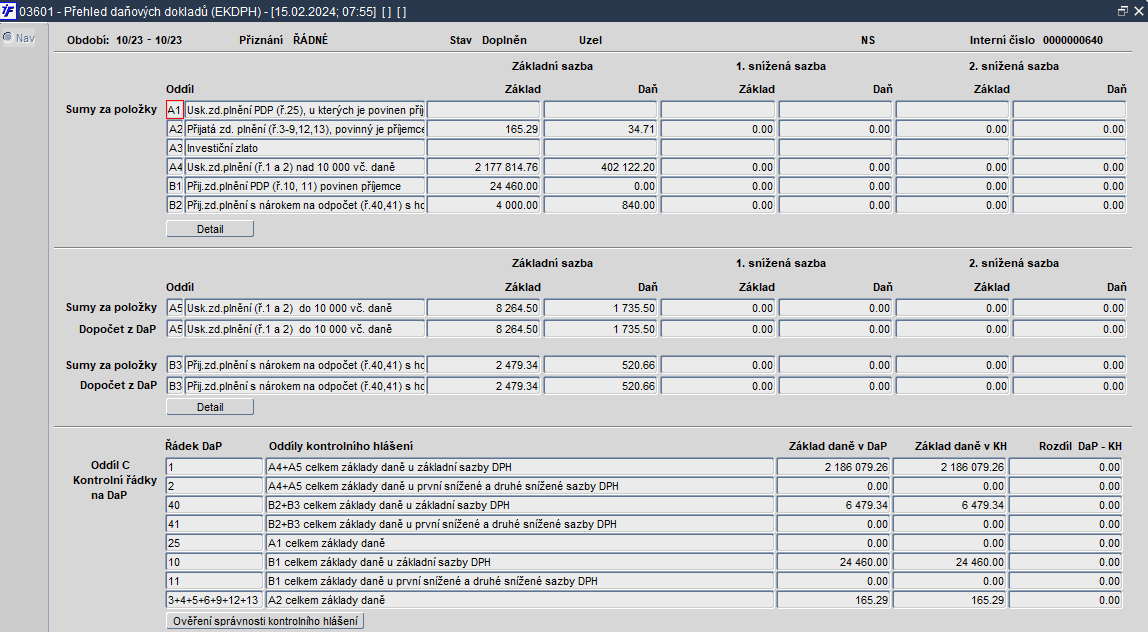Click the application logo icon in title bar

pyautogui.click(x=8, y=11)
